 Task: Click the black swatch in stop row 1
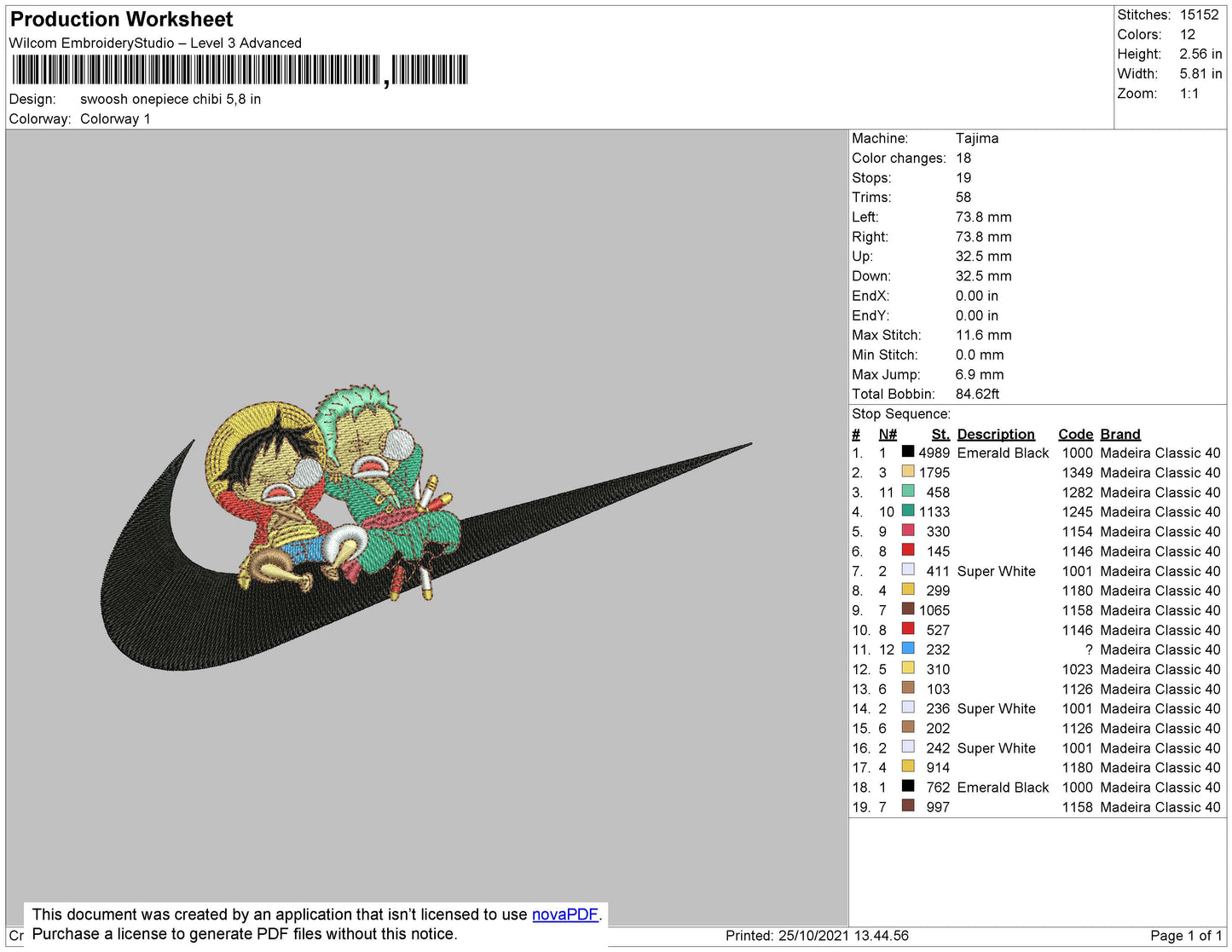pos(908,453)
